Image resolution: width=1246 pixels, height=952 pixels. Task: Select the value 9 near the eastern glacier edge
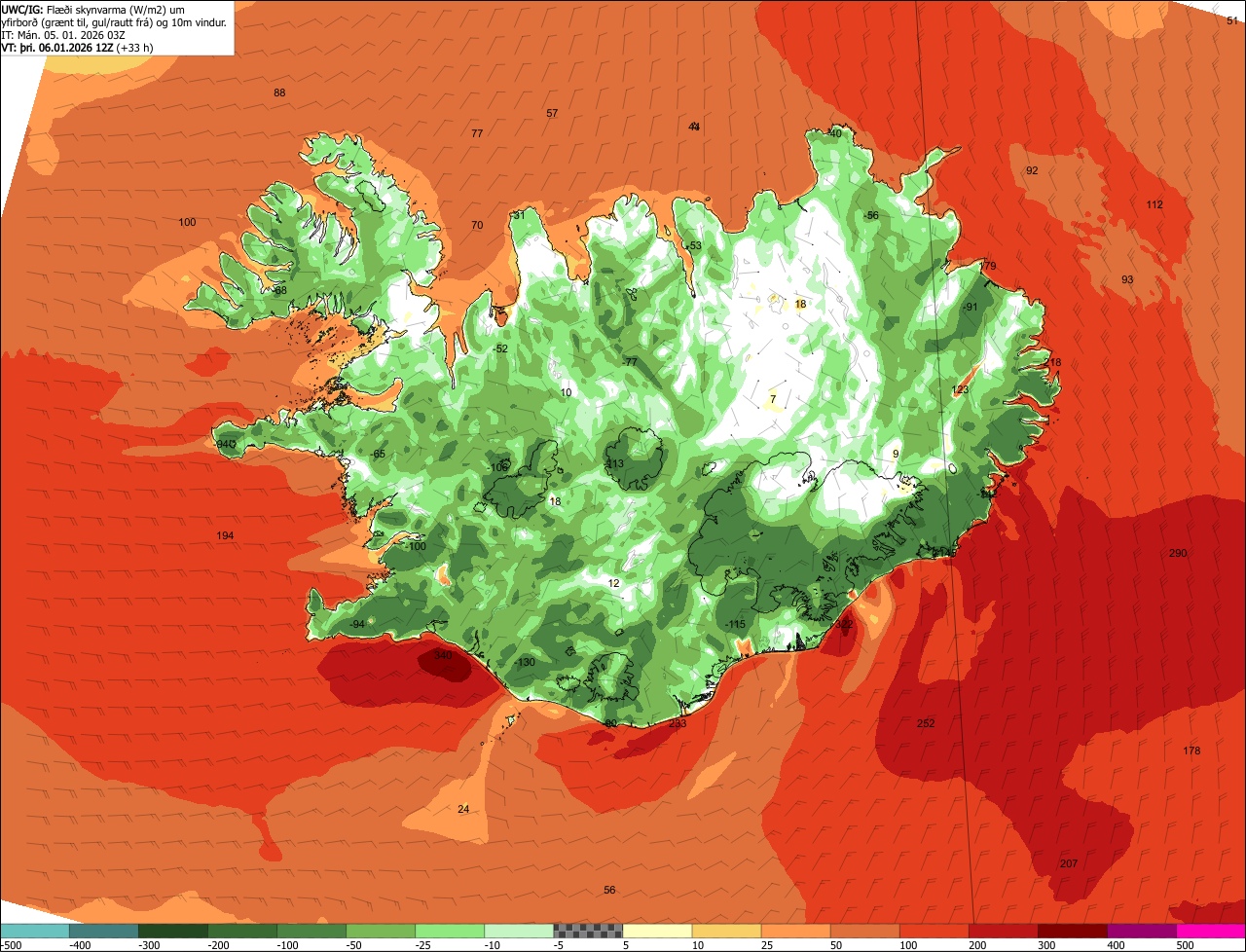coord(896,454)
